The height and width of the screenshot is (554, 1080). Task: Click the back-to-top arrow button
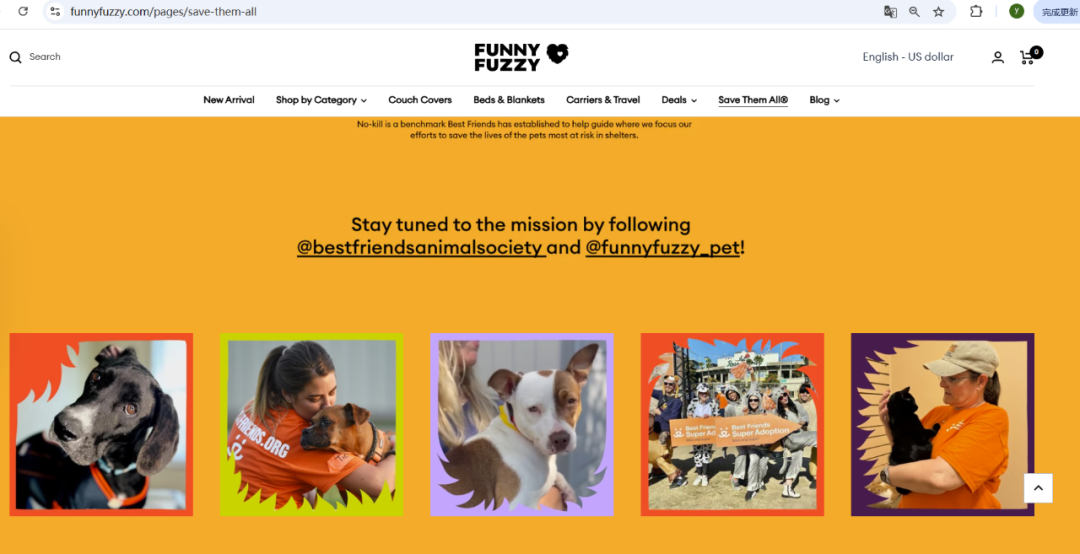click(x=1038, y=488)
